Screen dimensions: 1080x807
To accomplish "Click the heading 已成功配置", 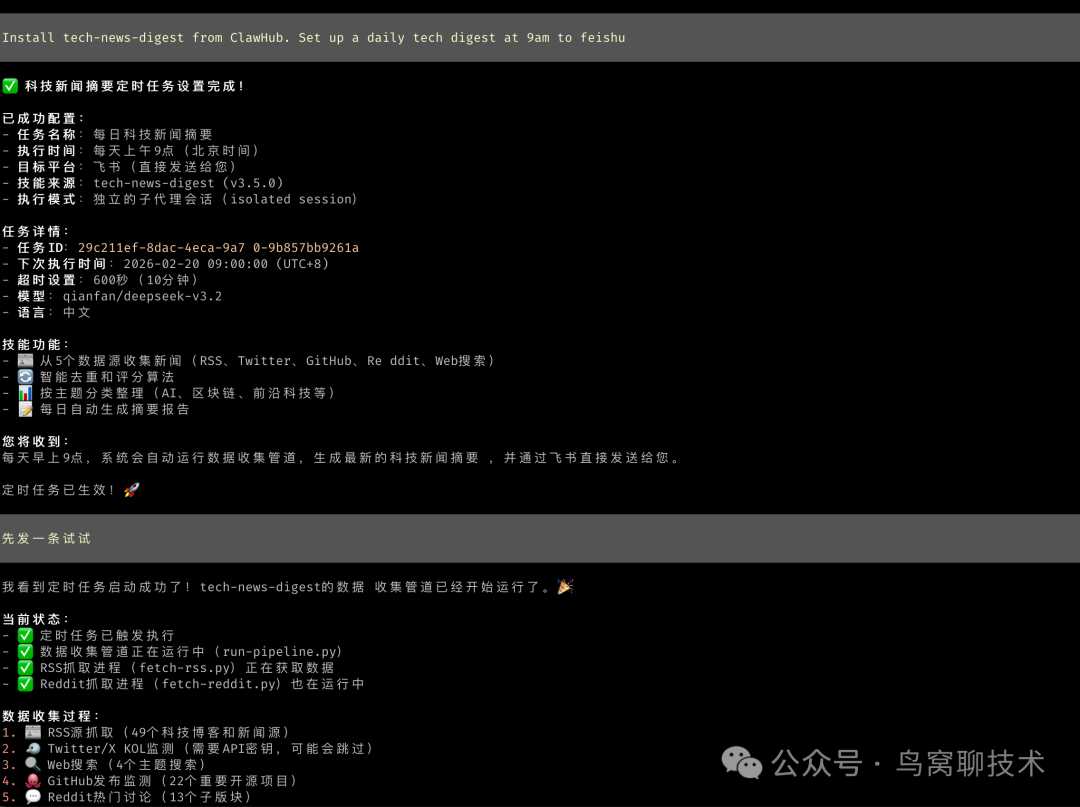I will tap(43, 118).
